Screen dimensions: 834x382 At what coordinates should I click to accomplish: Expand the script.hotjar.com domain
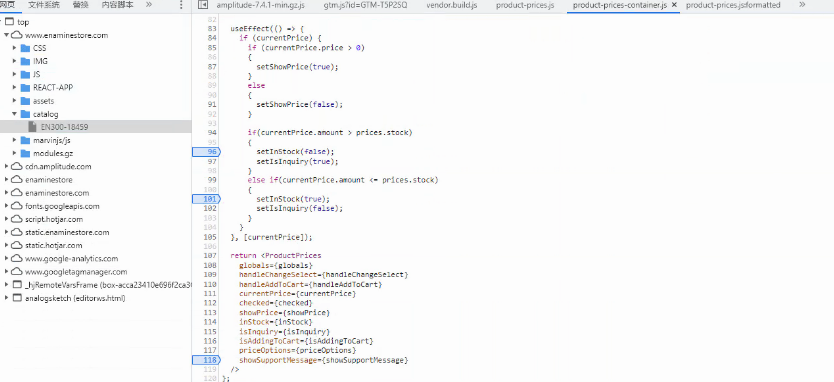pos(6,219)
